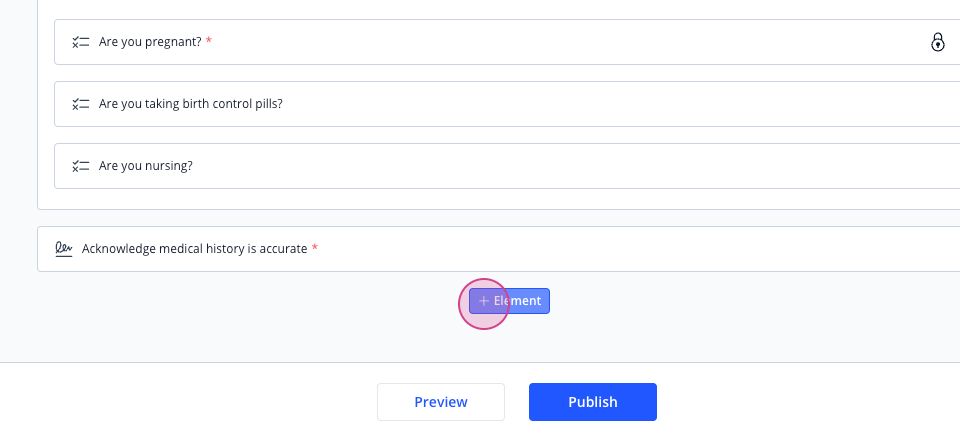Image resolution: width=960 pixels, height=441 pixels.
Task: Publish the form
Action: pyautogui.click(x=593, y=402)
